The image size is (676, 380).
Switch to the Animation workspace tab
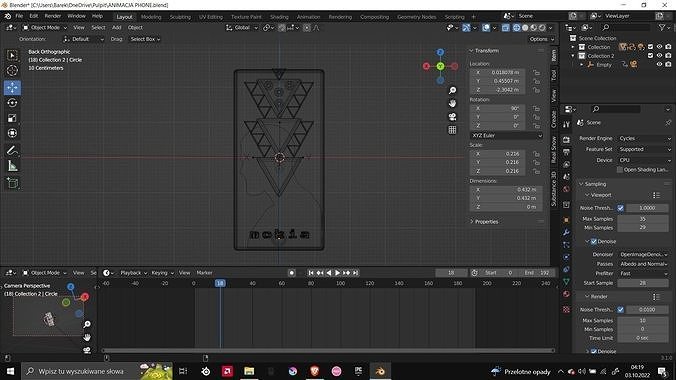(308, 17)
